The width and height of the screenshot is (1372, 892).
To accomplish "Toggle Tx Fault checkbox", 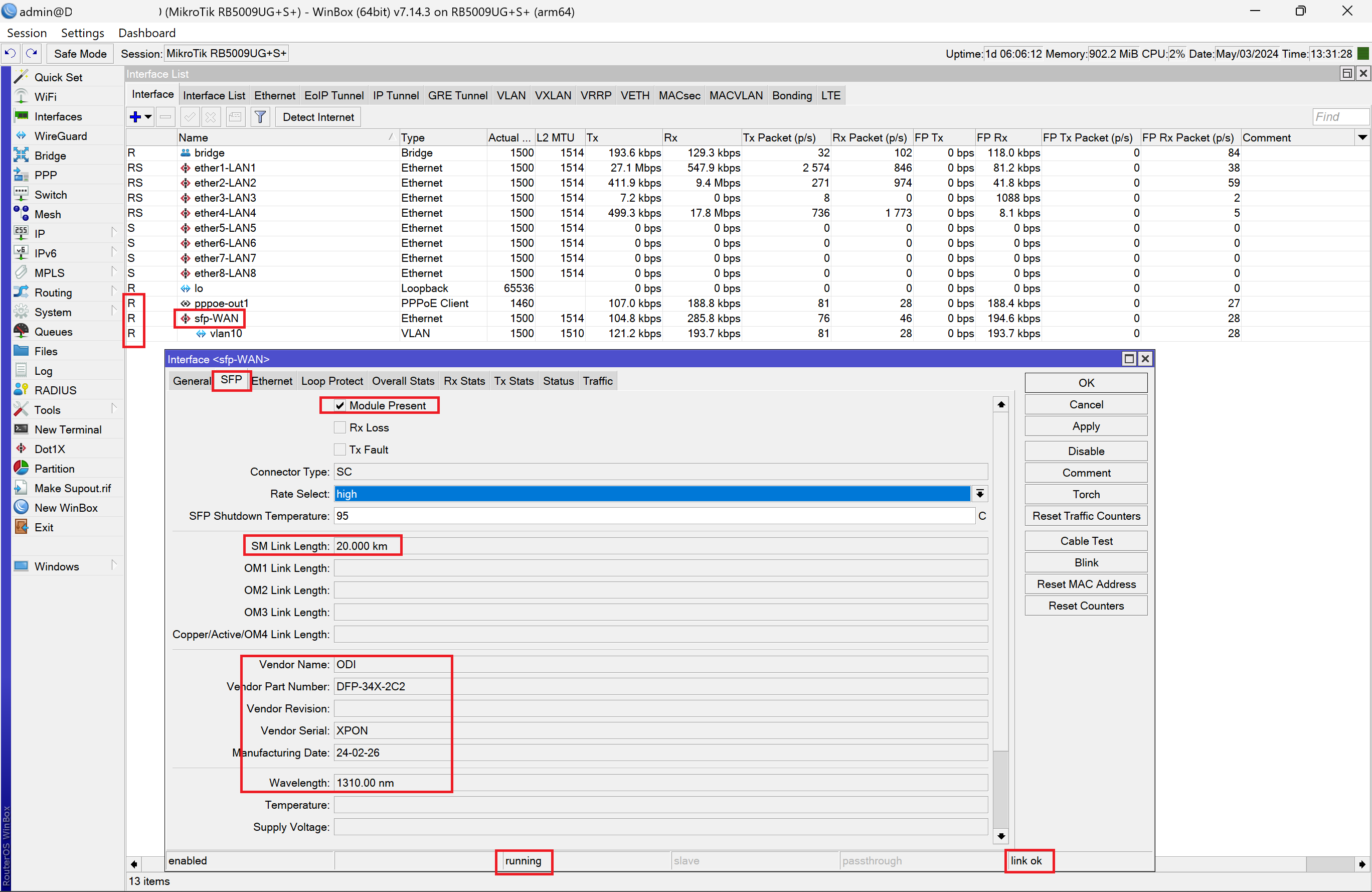I will (340, 450).
